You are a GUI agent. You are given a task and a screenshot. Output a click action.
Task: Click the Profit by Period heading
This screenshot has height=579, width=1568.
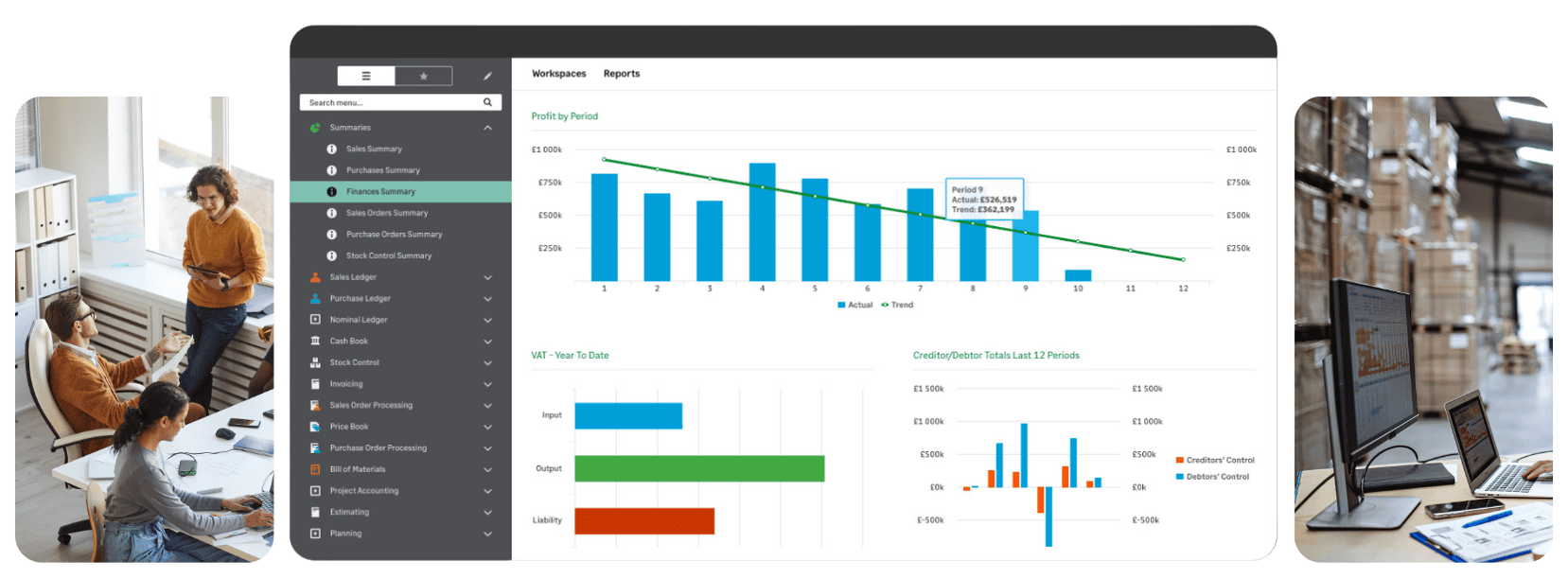click(x=565, y=116)
